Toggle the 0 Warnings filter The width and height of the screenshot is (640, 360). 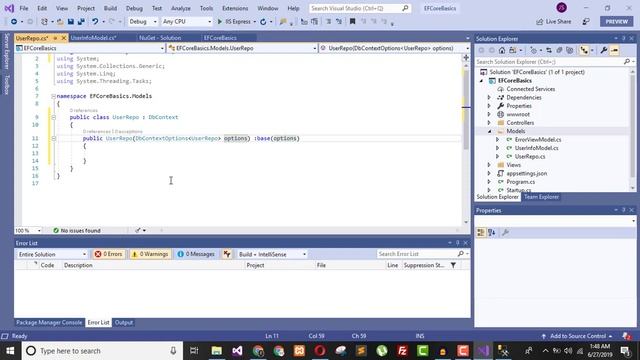pyautogui.click(x=150, y=254)
